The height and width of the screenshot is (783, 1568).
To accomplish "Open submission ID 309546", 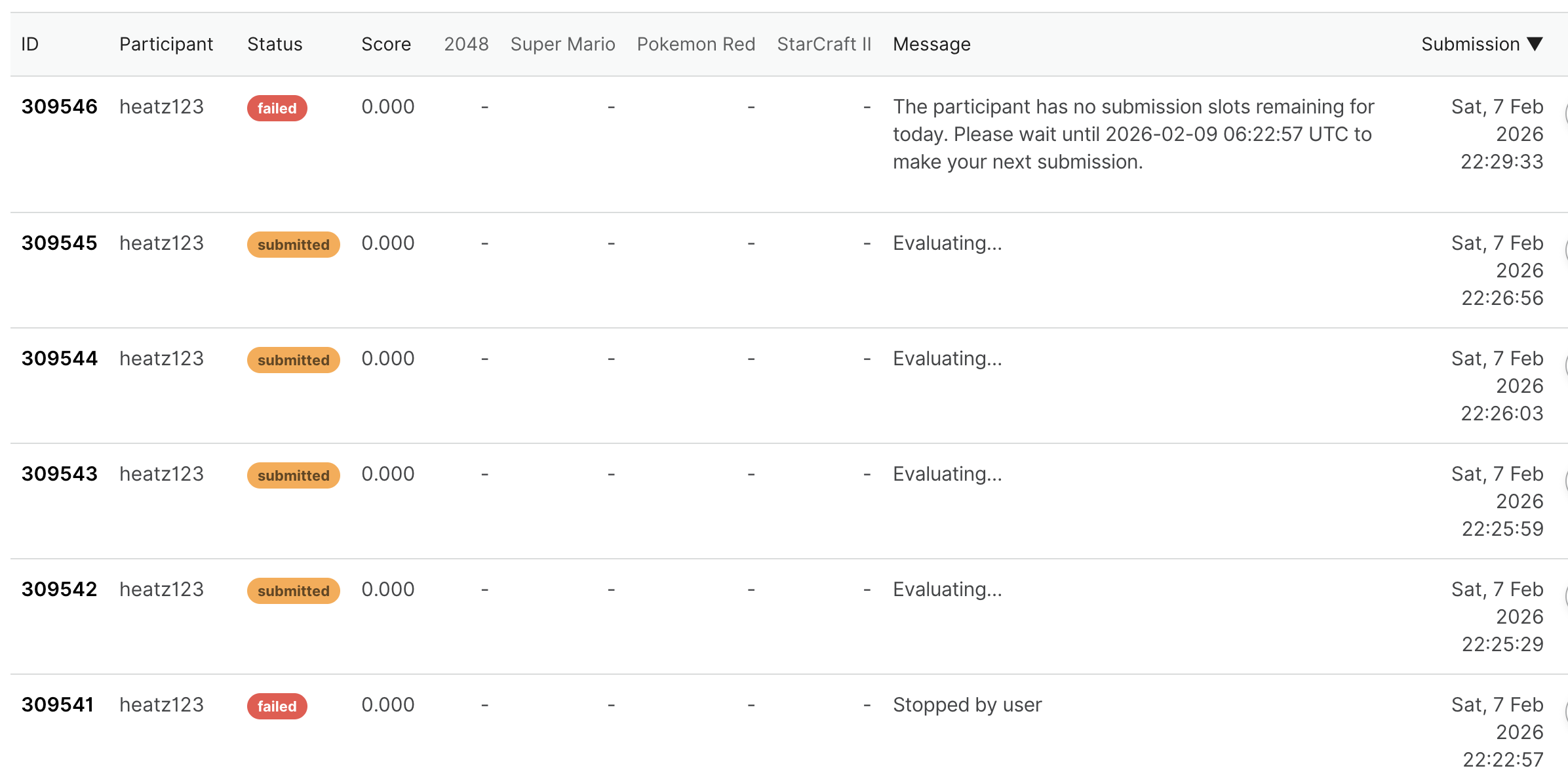I will coord(59,107).
